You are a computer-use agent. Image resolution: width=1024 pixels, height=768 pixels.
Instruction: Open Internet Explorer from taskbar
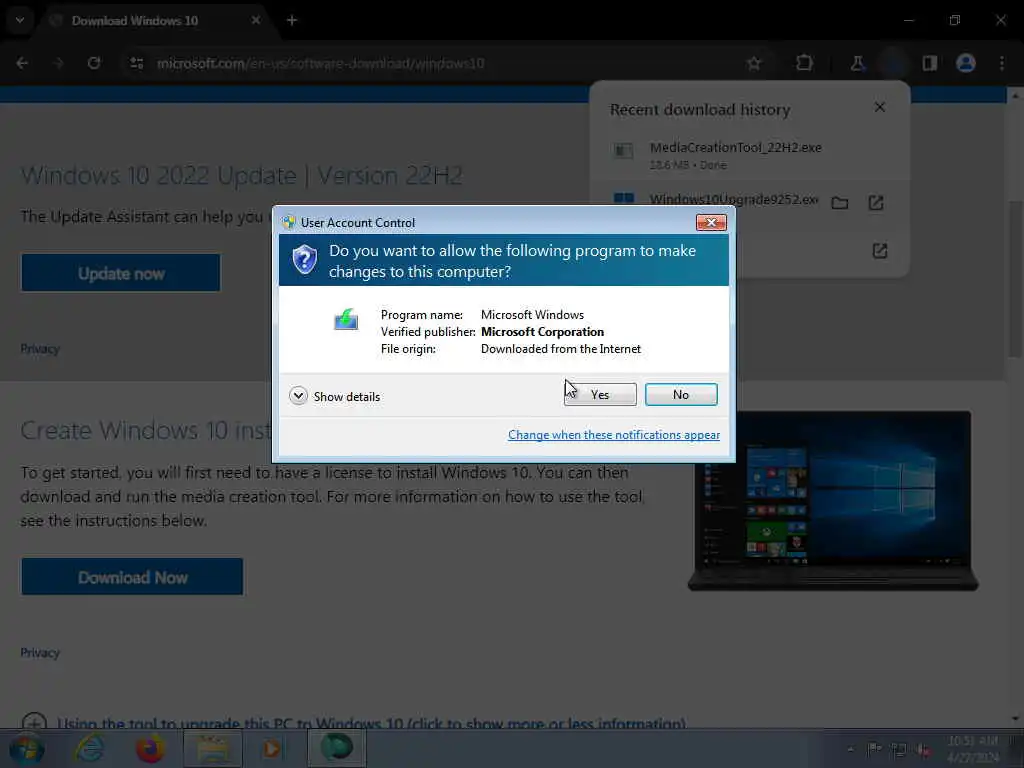coord(88,749)
